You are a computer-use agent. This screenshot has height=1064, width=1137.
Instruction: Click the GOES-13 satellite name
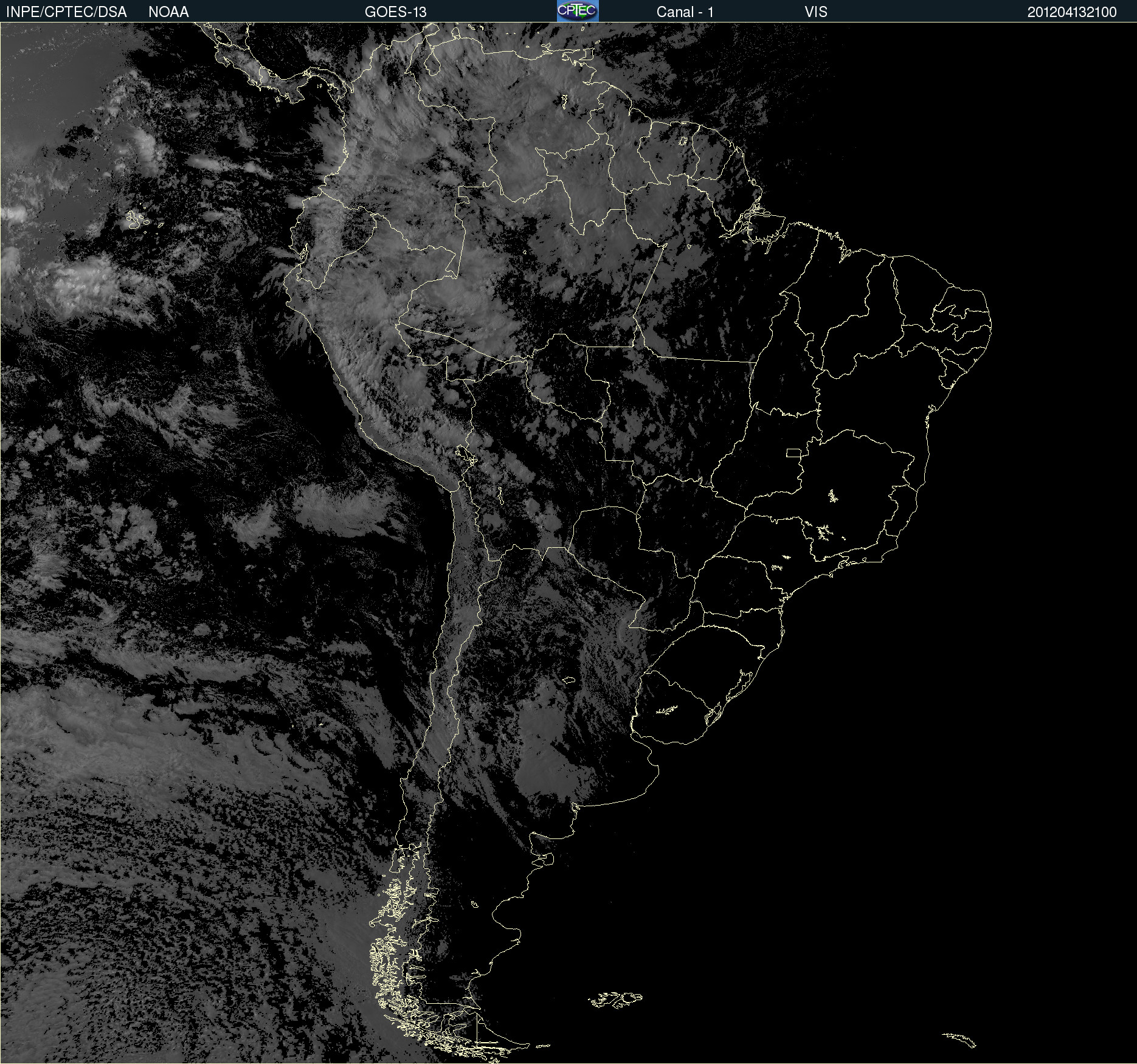tap(396, 12)
